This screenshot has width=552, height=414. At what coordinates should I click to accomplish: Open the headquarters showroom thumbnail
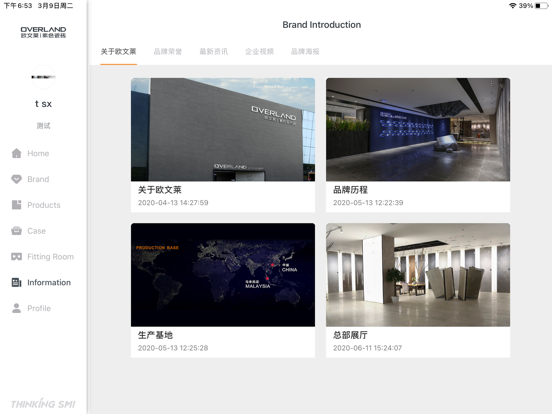coord(418,275)
